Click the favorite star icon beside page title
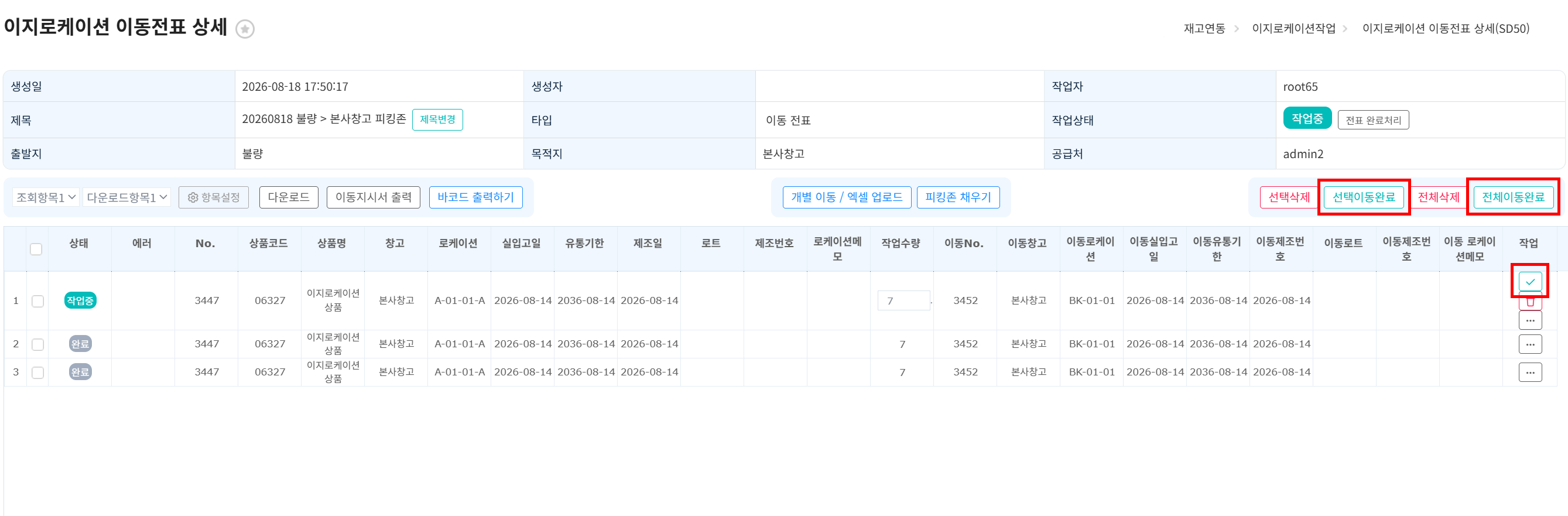This screenshot has height=516, width=1568. coord(245,29)
